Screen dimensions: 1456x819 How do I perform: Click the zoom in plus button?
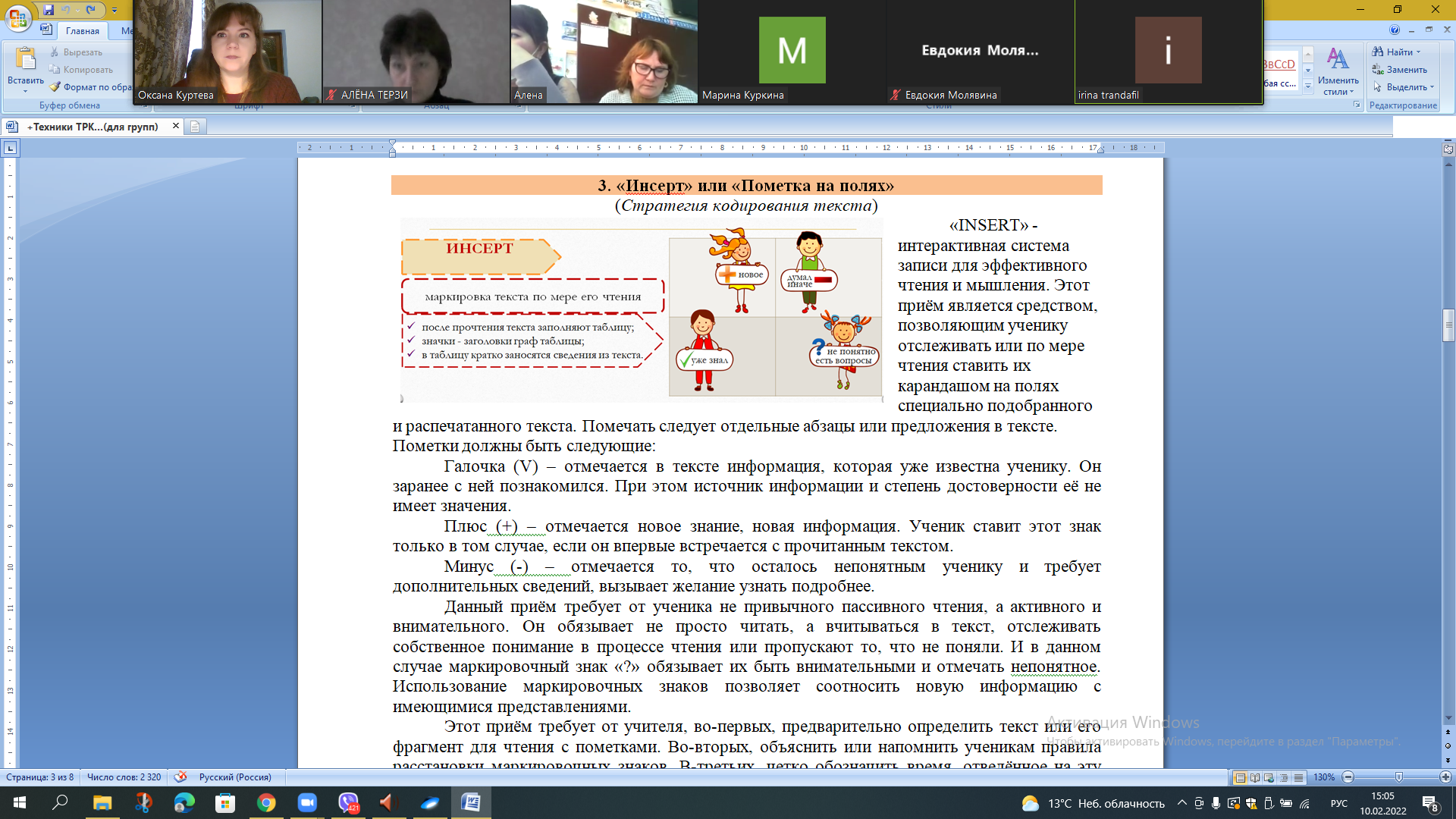click(1445, 777)
